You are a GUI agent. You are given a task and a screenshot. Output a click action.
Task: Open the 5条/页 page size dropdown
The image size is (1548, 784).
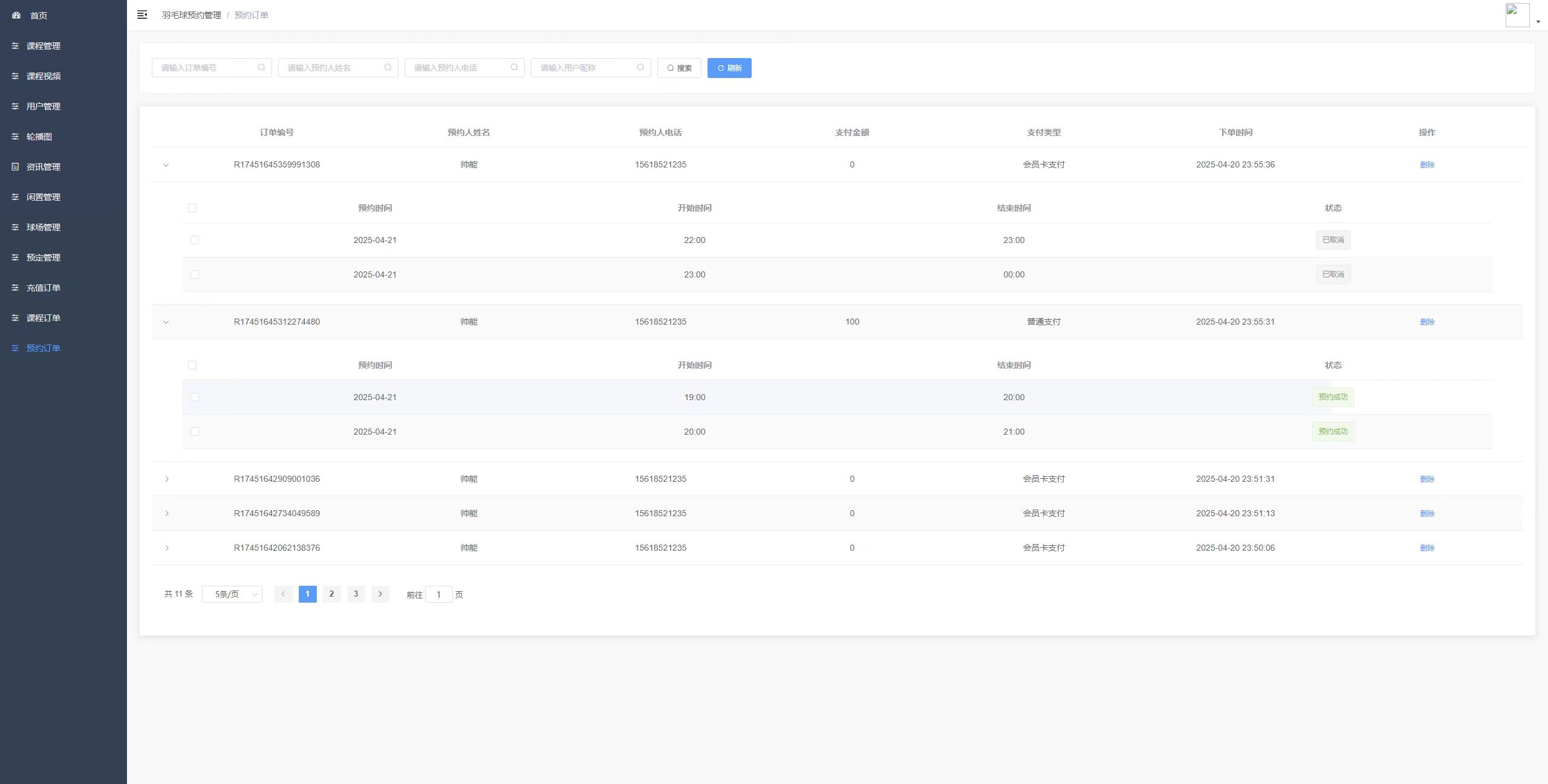(x=232, y=594)
